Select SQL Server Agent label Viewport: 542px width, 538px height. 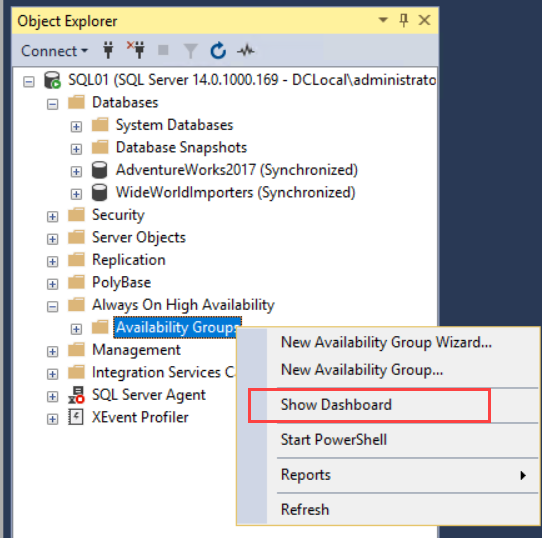149,395
